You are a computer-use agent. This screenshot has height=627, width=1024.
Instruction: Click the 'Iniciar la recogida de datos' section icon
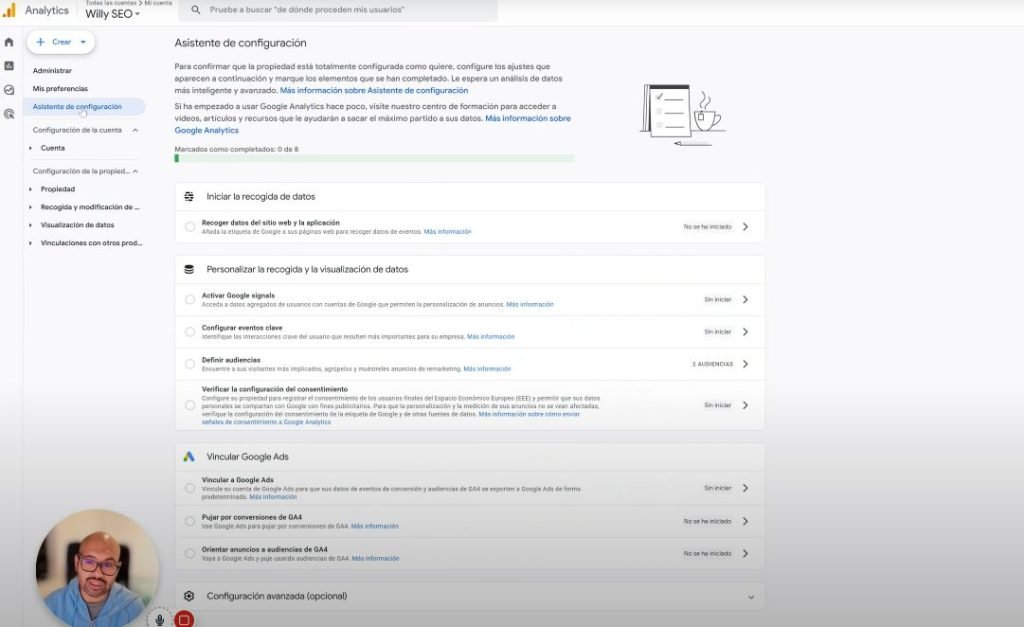pos(189,197)
